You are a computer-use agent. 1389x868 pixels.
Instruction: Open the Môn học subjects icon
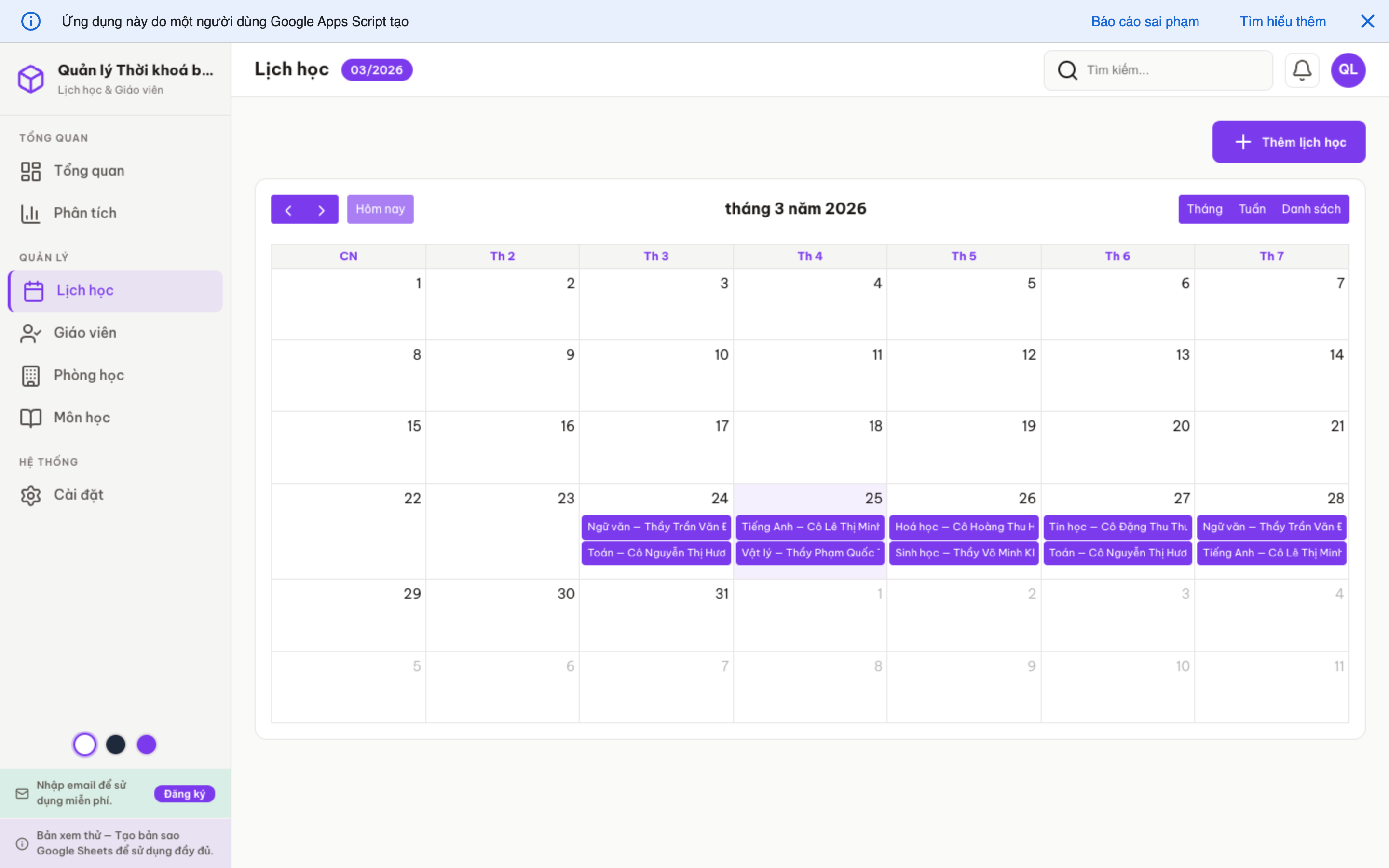coord(30,418)
